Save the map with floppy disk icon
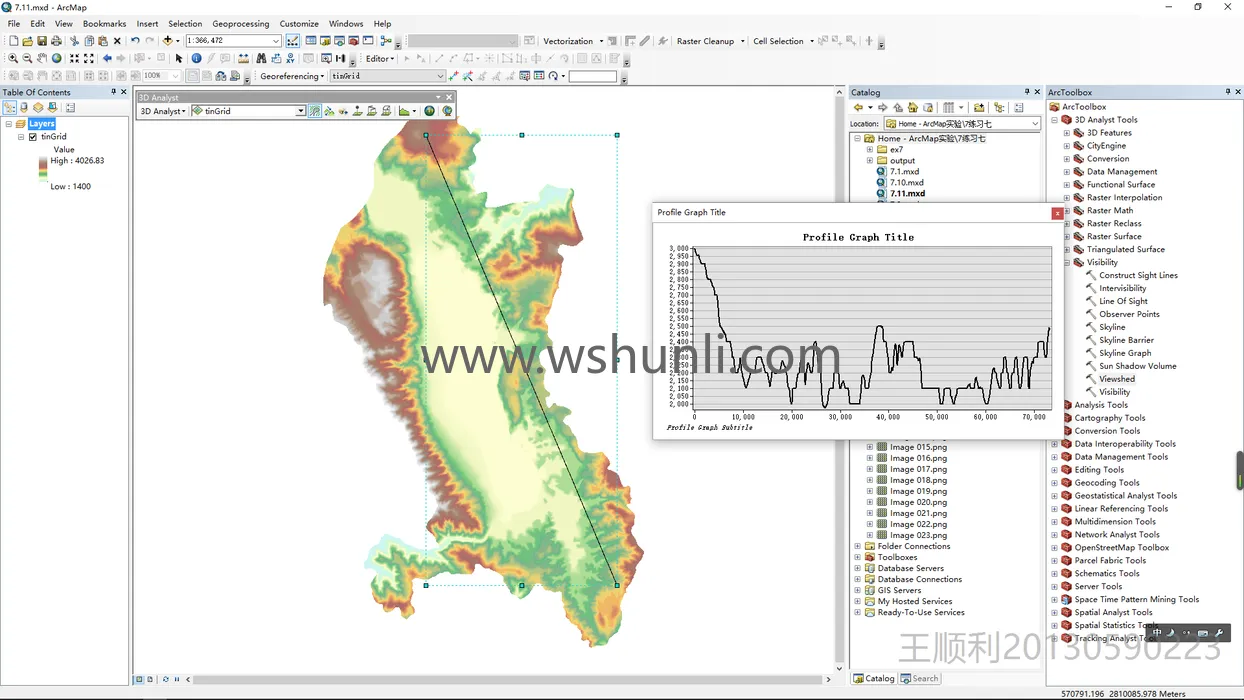The height and width of the screenshot is (700, 1244). (42, 41)
